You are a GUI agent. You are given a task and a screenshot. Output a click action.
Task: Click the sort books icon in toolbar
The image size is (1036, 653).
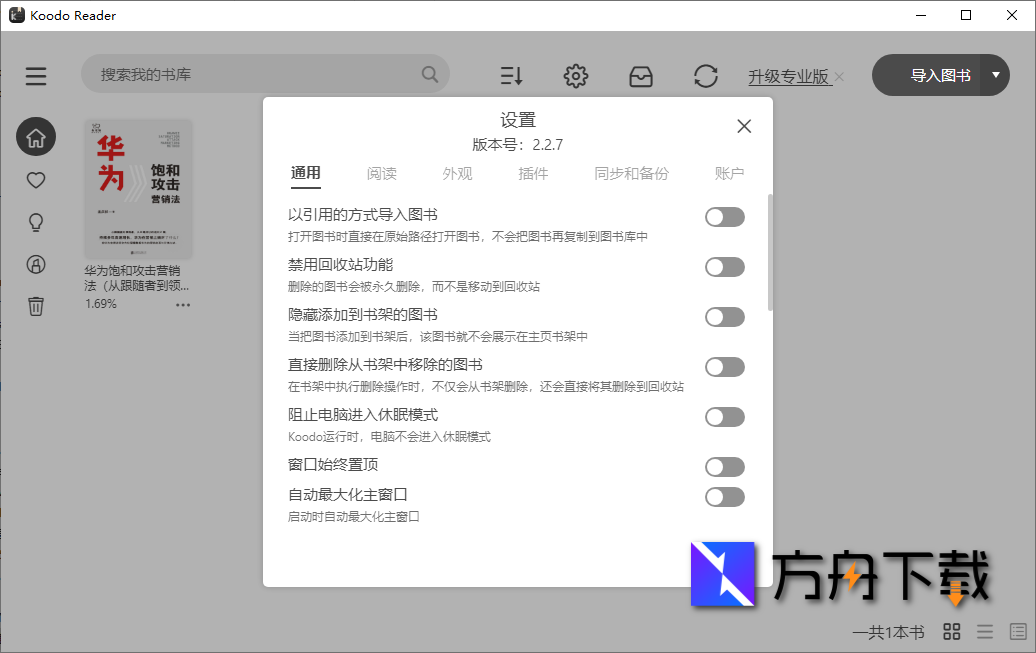[x=511, y=75]
